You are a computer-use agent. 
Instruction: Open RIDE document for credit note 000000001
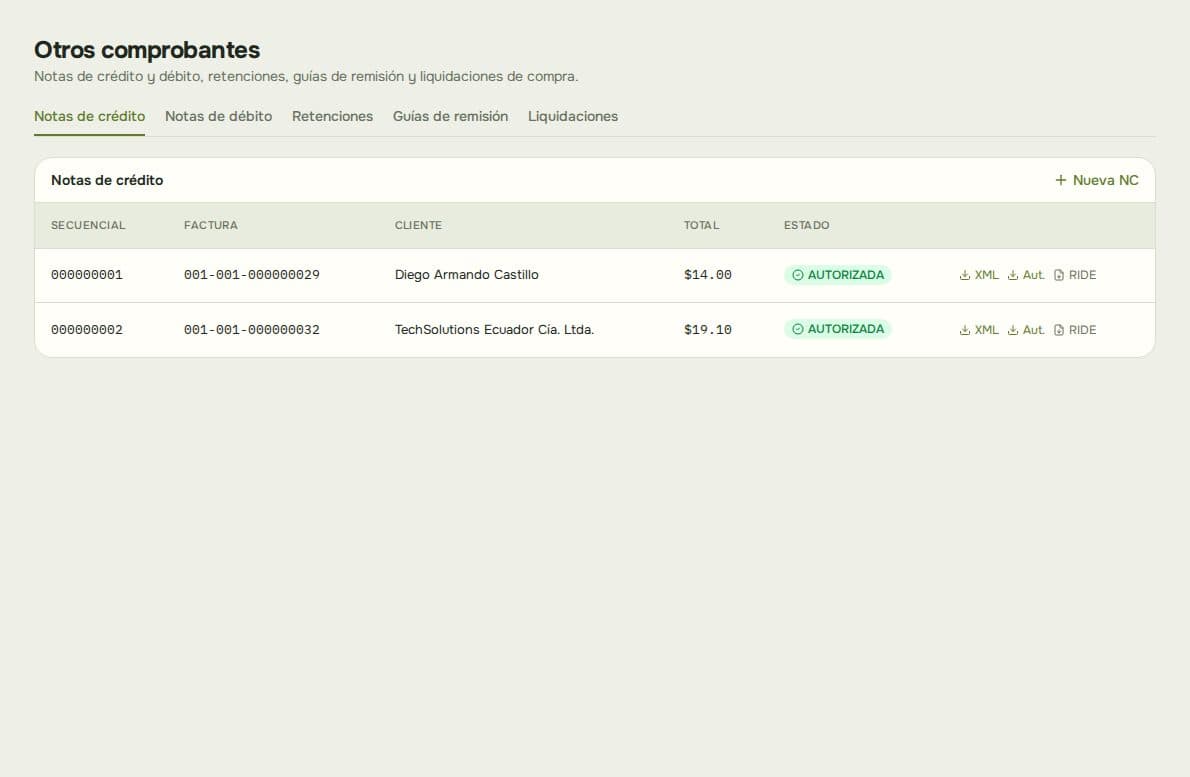[x=1075, y=275]
